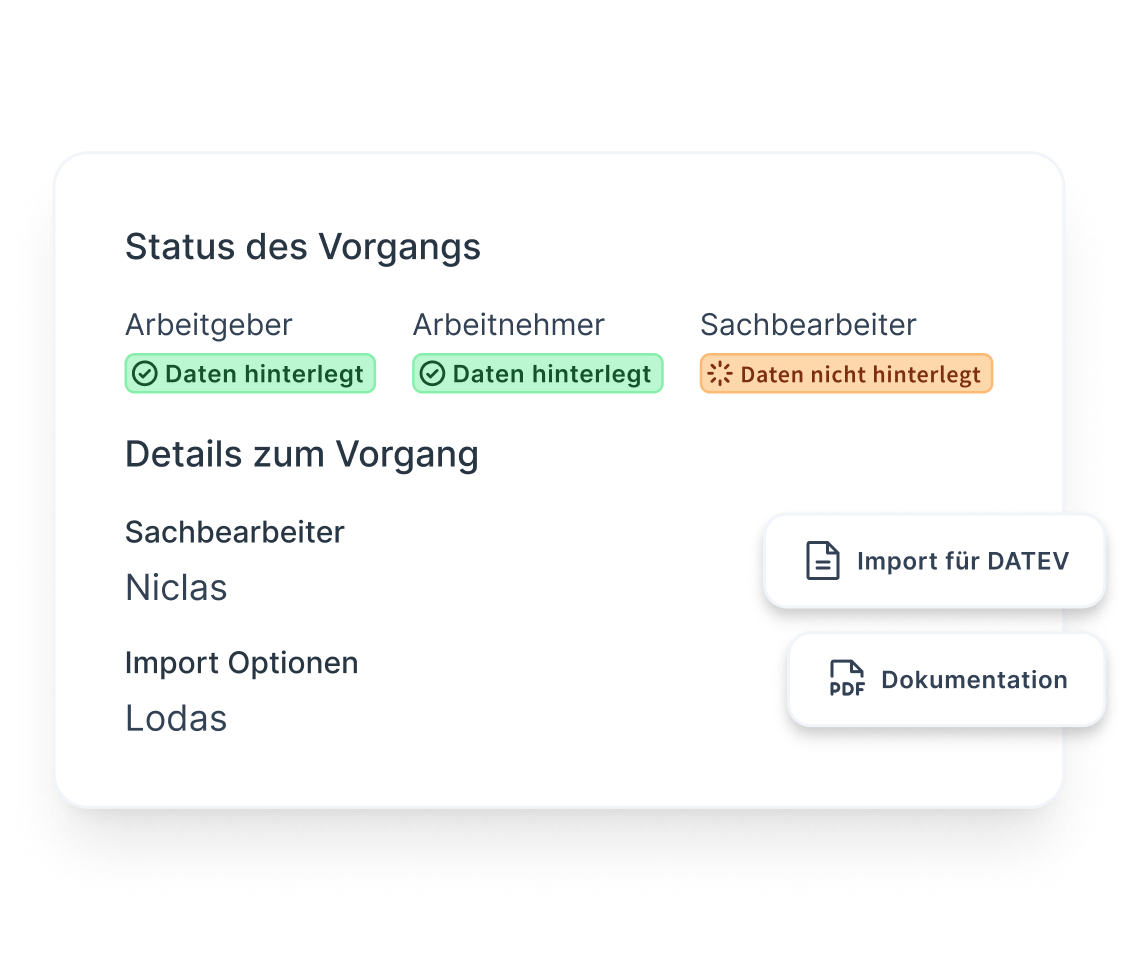Click the page icon inside the upper white button
The height and width of the screenshot is (960, 1140).
coord(820,561)
